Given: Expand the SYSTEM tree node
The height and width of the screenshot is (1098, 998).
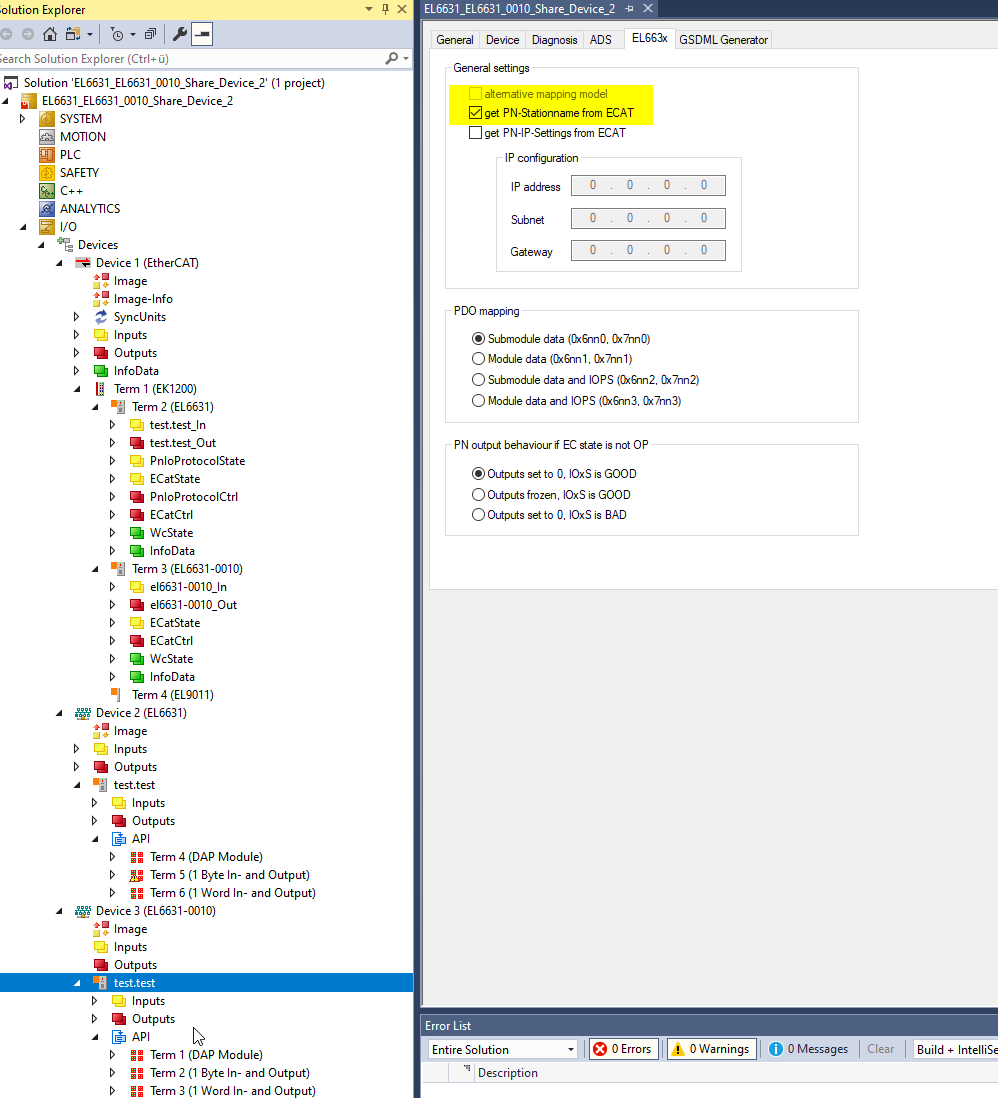Looking at the screenshot, I should (x=24, y=119).
